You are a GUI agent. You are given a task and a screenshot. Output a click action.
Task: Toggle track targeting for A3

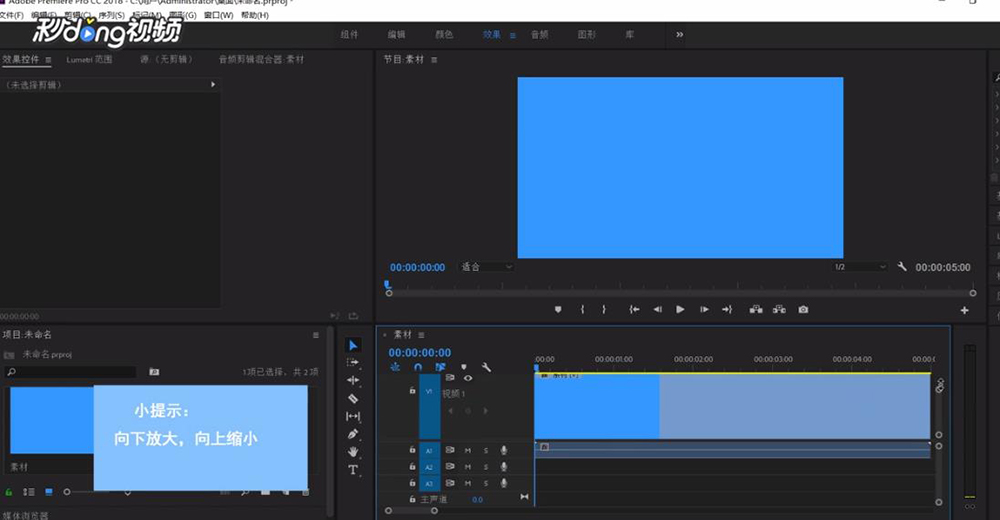(429, 483)
